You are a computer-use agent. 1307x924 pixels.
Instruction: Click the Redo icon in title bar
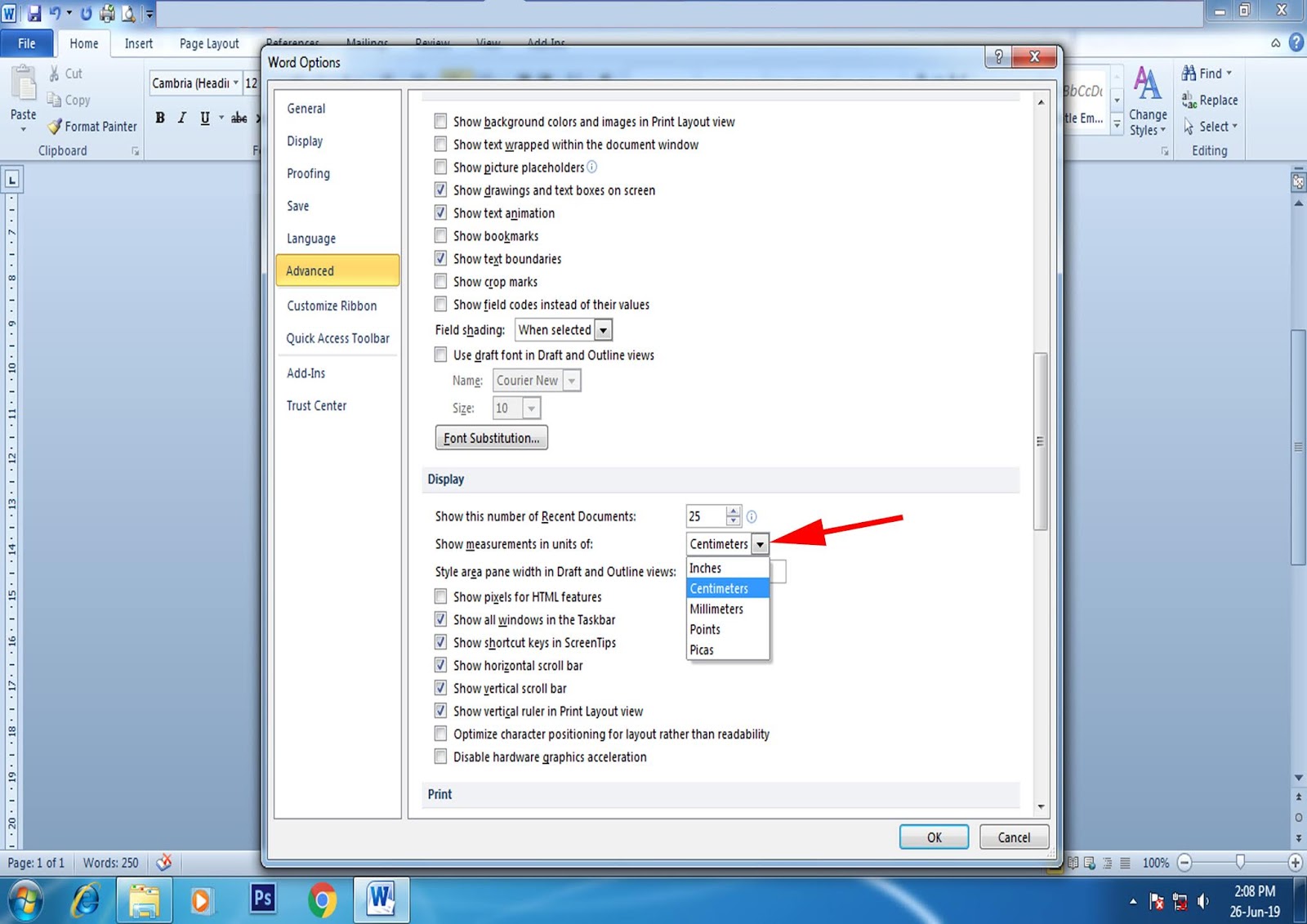coord(86,13)
